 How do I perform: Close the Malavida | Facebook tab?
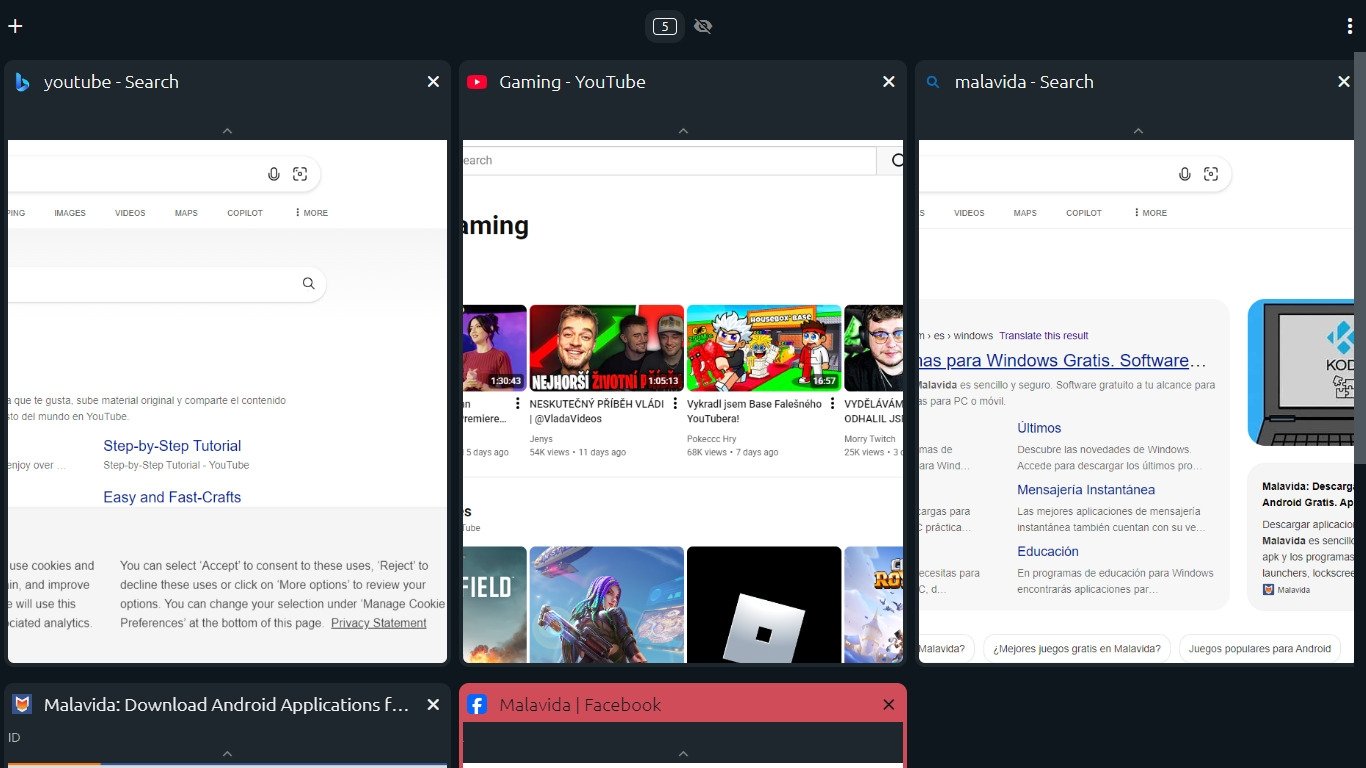888,705
